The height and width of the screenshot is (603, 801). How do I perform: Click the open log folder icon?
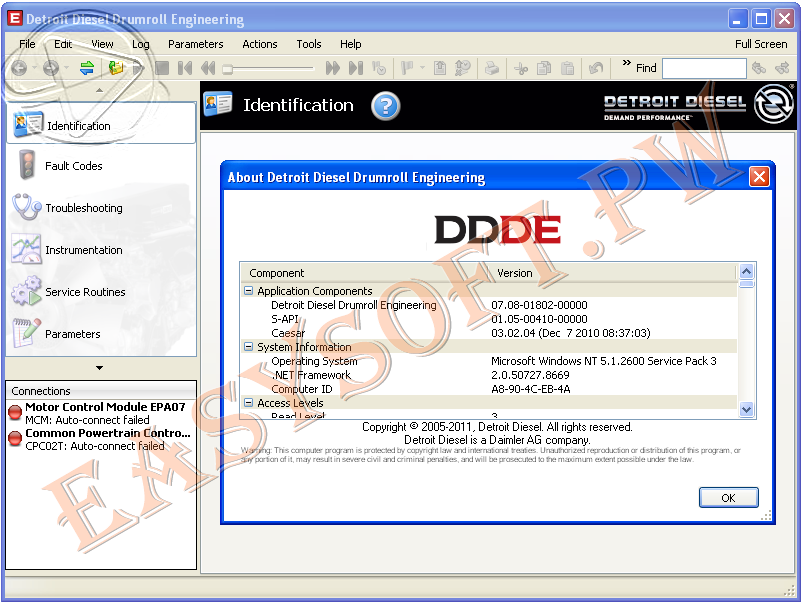pyautogui.click(x=116, y=68)
